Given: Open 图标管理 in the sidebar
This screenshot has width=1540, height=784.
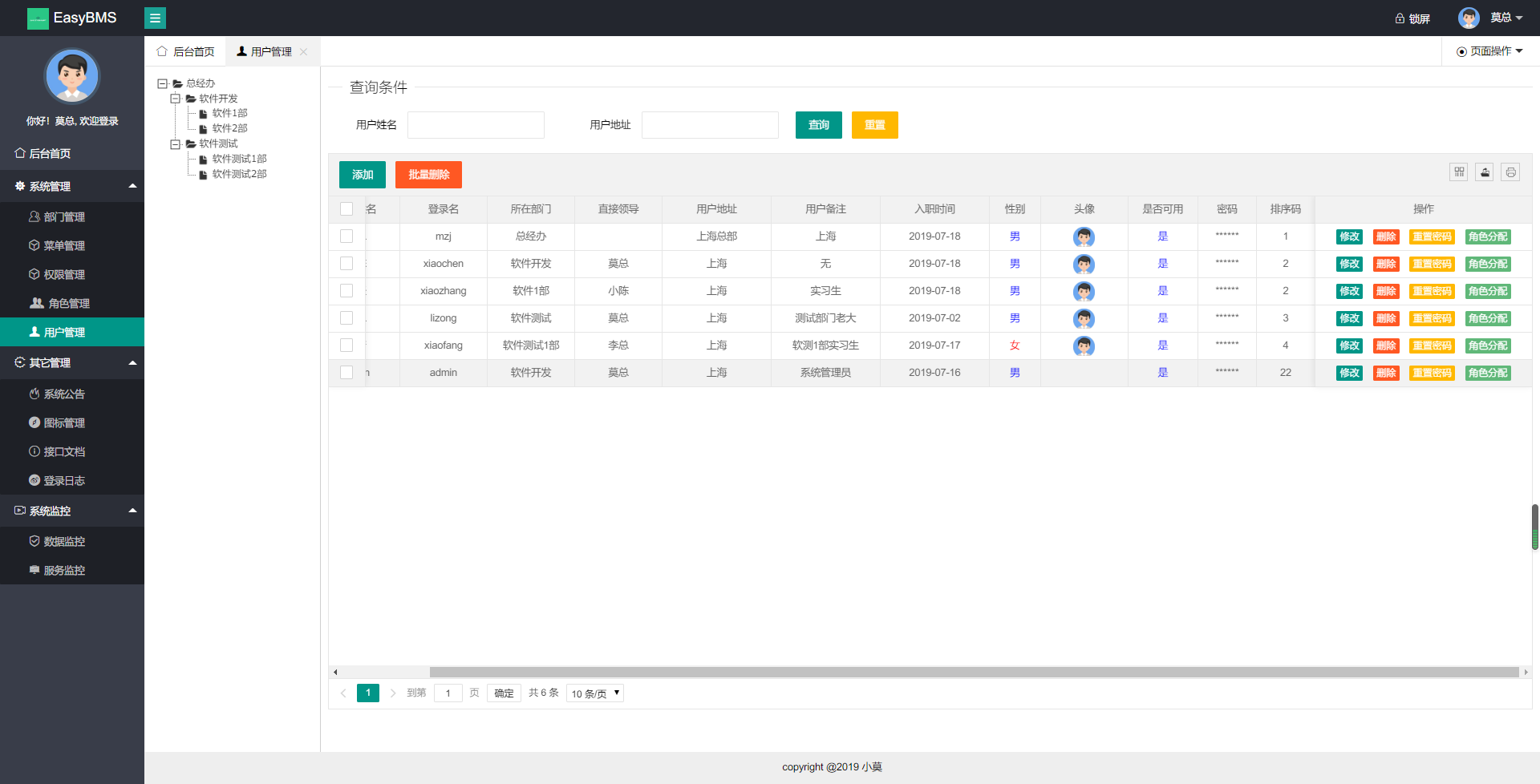Looking at the screenshot, I should (x=72, y=422).
